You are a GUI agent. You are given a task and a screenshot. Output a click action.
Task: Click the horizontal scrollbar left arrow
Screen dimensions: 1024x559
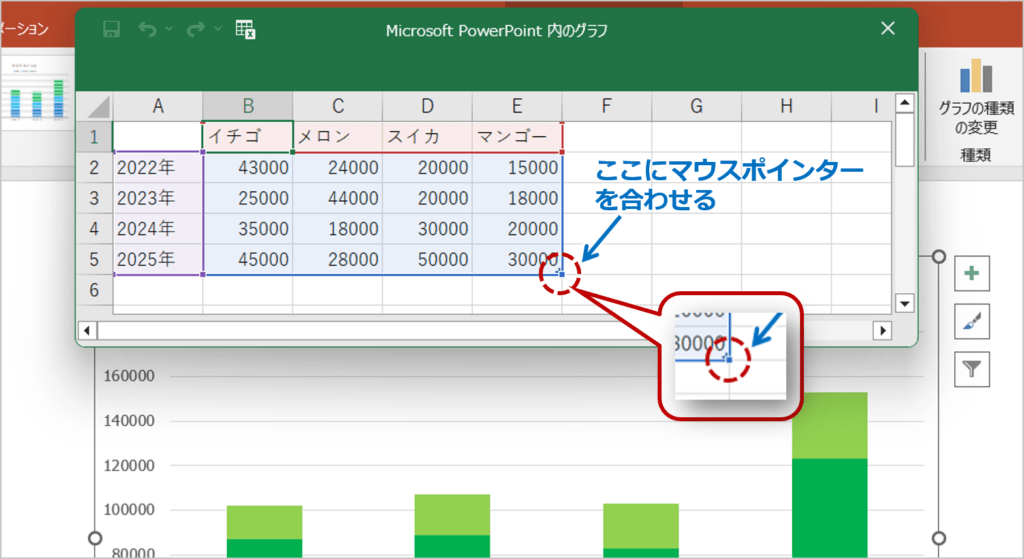pyautogui.click(x=86, y=330)
